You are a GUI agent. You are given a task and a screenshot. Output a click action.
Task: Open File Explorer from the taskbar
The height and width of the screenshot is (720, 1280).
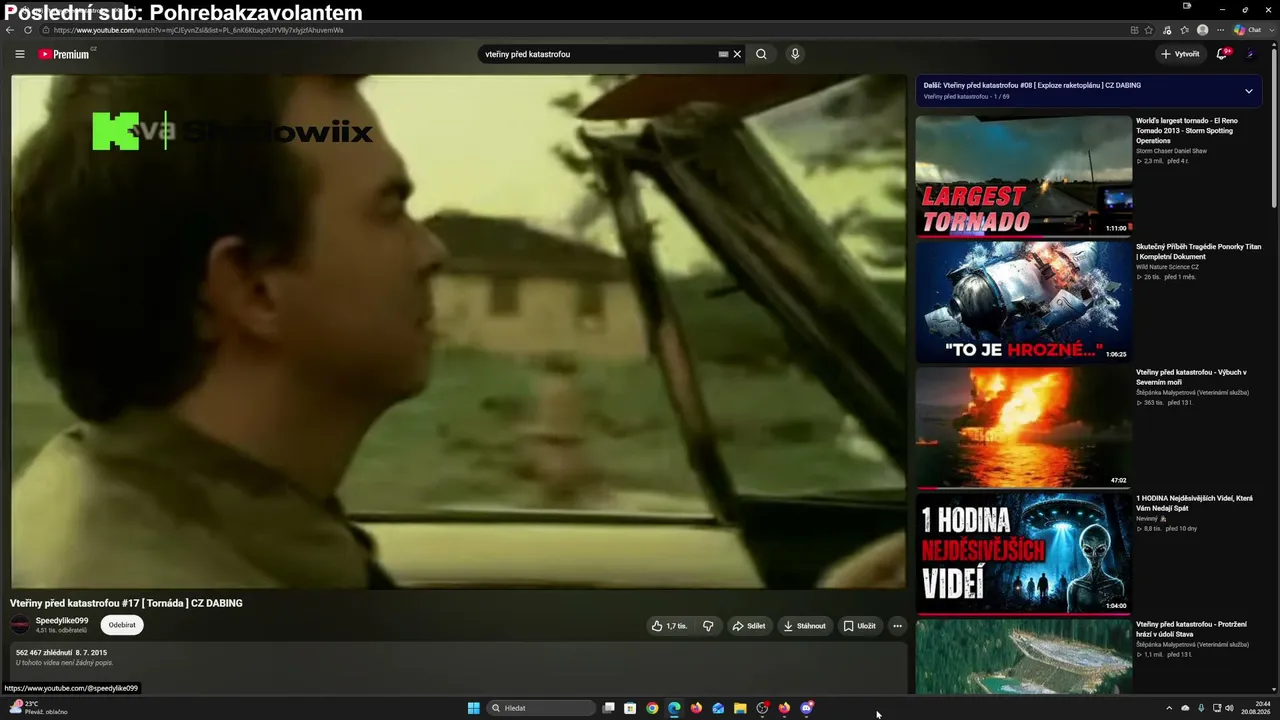tap(740, 708)
